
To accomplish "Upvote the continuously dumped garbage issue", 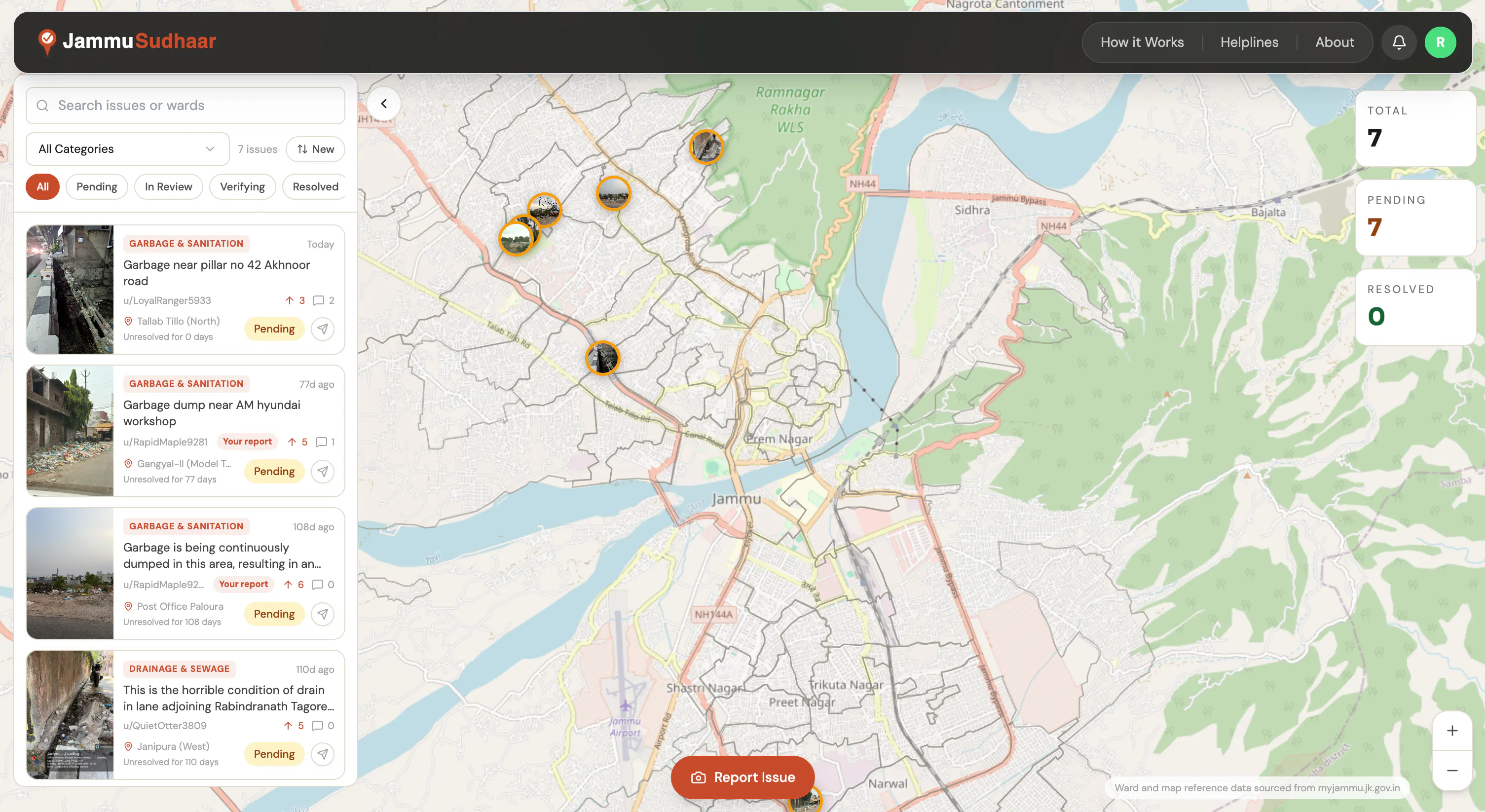I will (x=294, y=585).
